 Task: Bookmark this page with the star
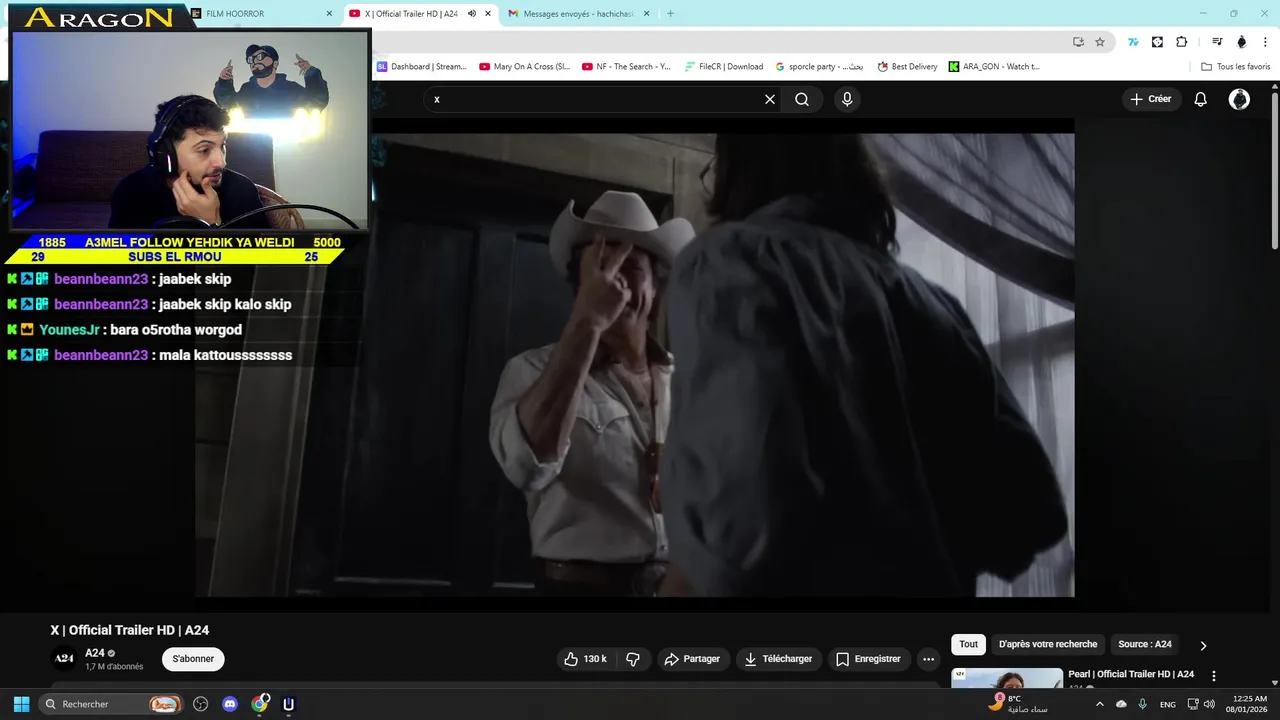coord(1100,42)
